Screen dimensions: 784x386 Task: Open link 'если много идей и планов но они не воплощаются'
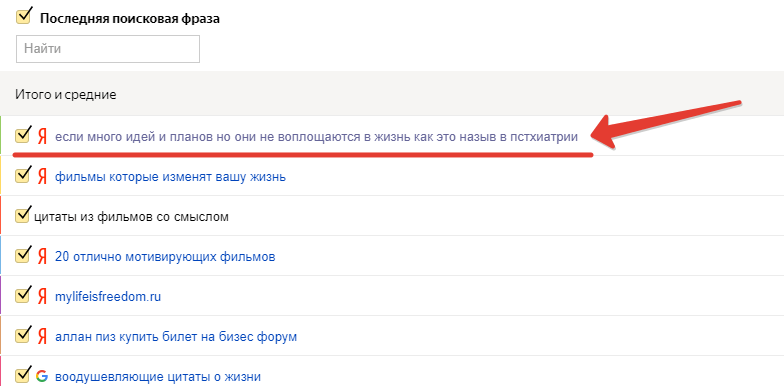[x=316, y=137]
